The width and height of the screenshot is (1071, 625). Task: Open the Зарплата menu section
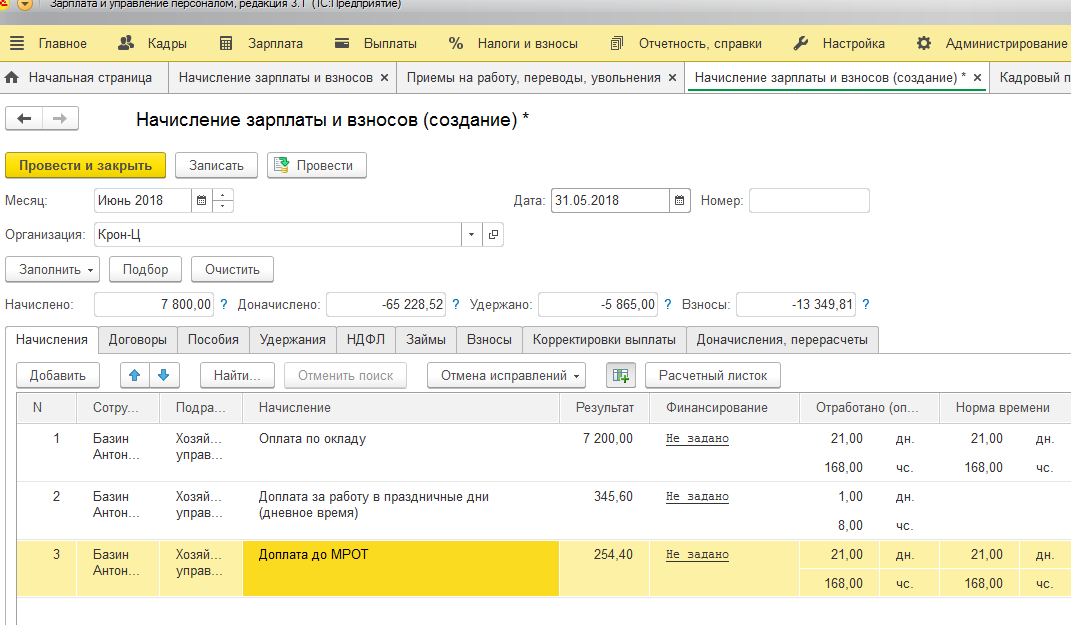point(262,44)
